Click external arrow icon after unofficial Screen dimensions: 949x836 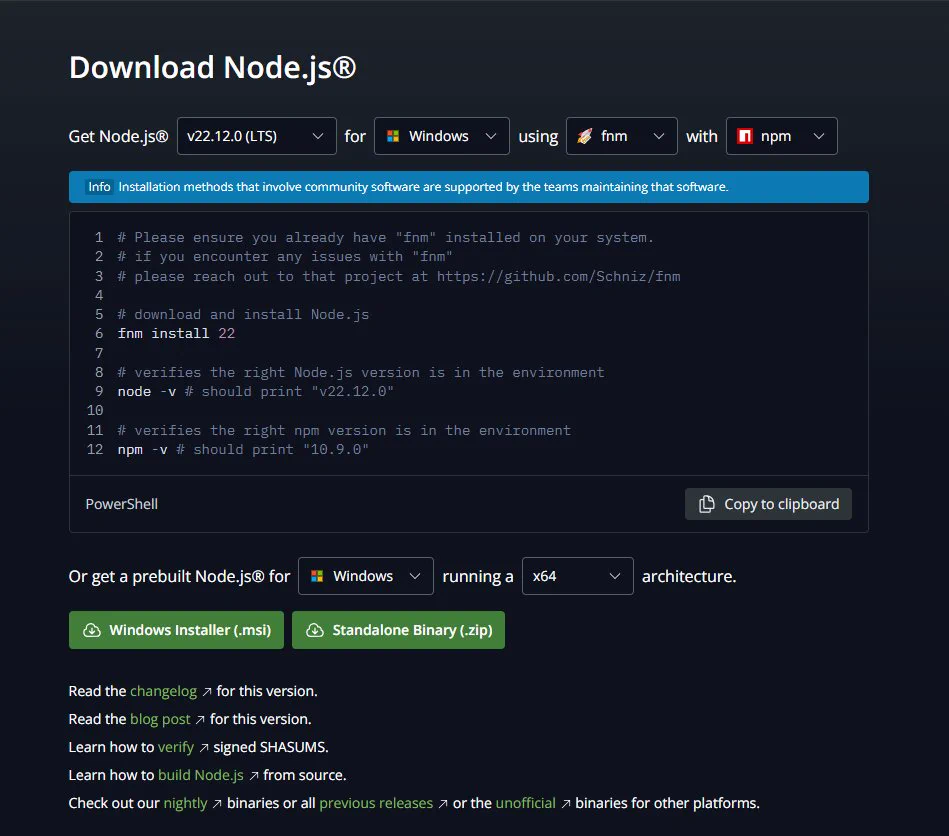[566, 804]
